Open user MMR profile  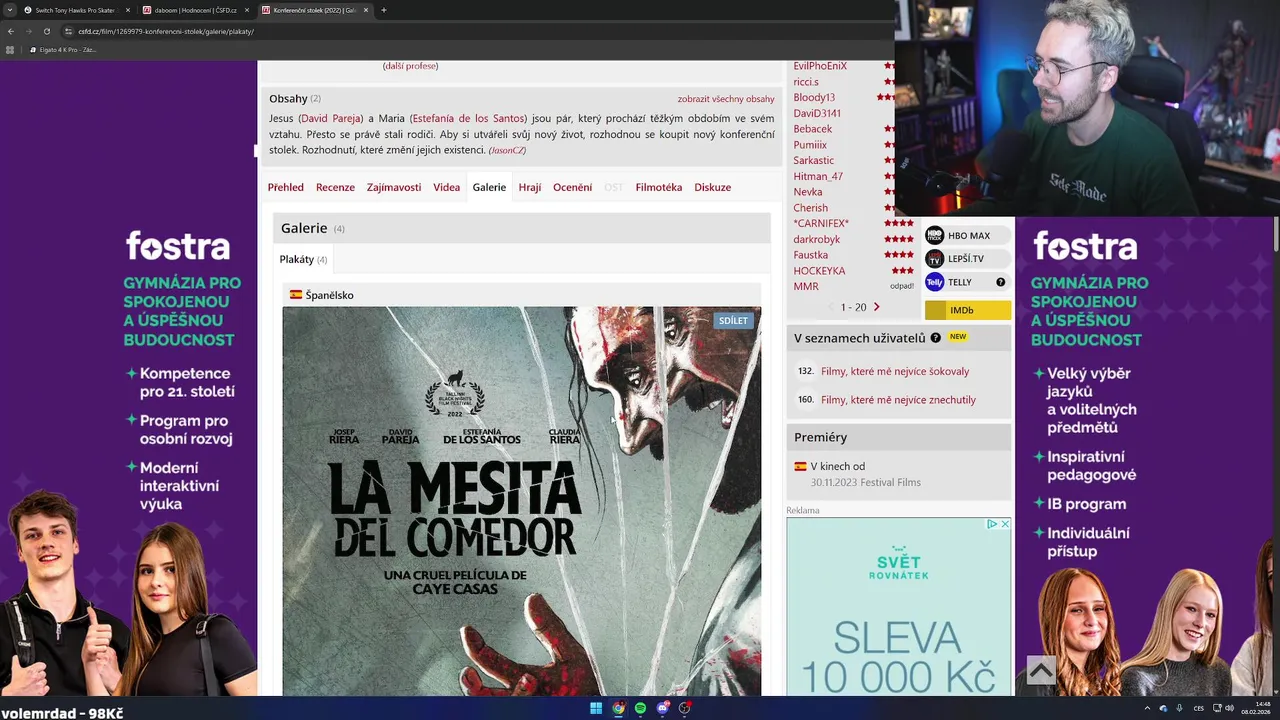(806, 286)
